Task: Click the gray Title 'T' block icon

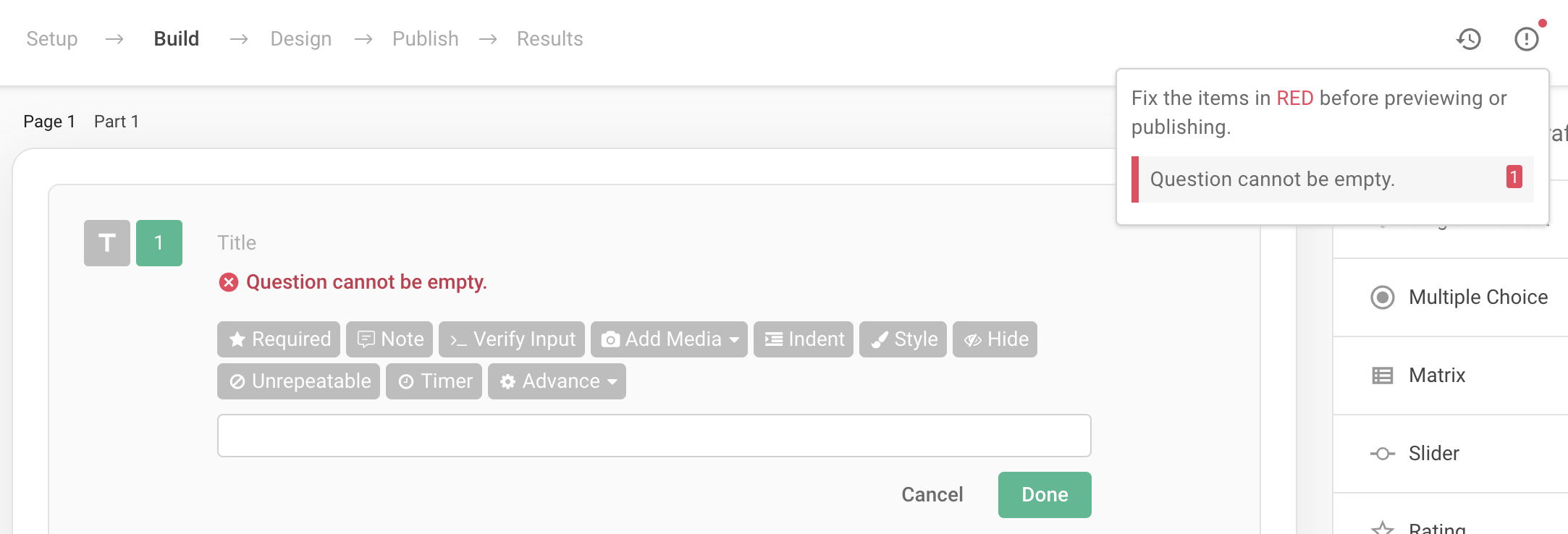Action: (106, 243)
